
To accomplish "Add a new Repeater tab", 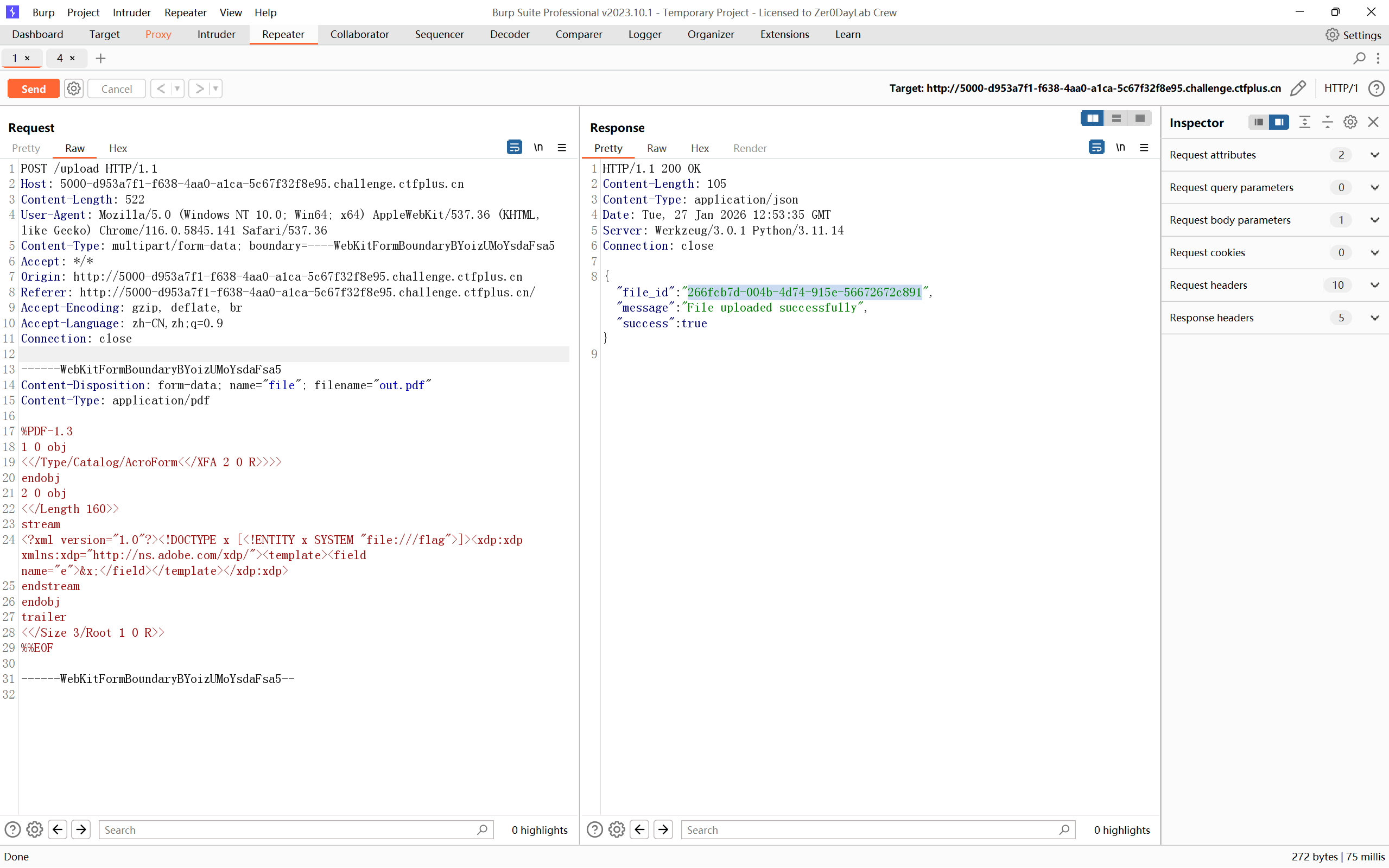I will pos(100,58).
